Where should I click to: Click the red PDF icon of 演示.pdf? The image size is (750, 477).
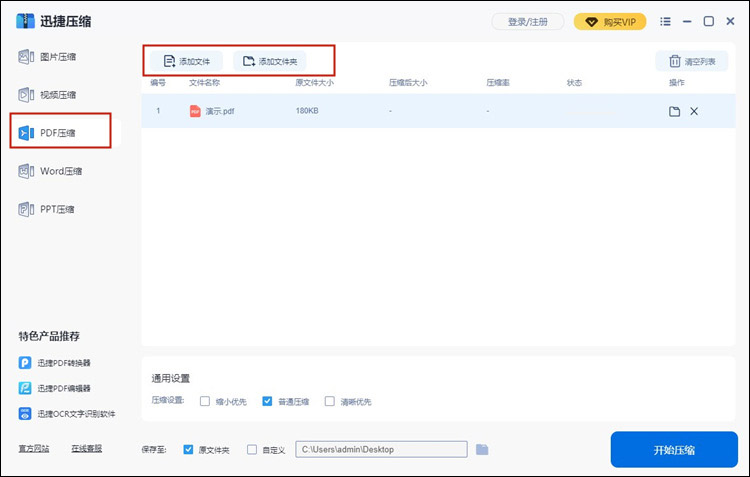(195, 111)
